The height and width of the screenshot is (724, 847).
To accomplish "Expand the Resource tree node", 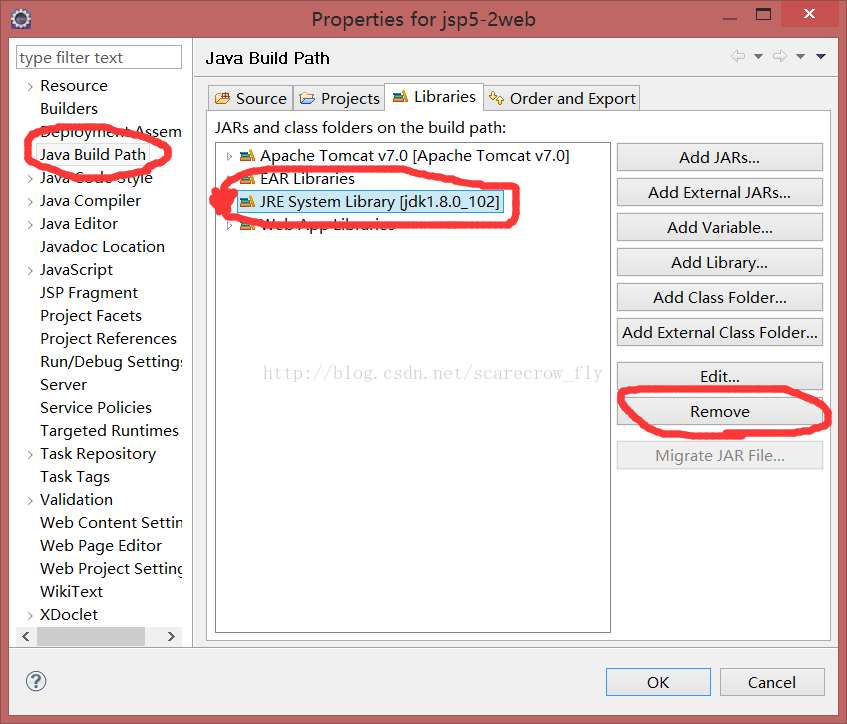I will 30,86.
